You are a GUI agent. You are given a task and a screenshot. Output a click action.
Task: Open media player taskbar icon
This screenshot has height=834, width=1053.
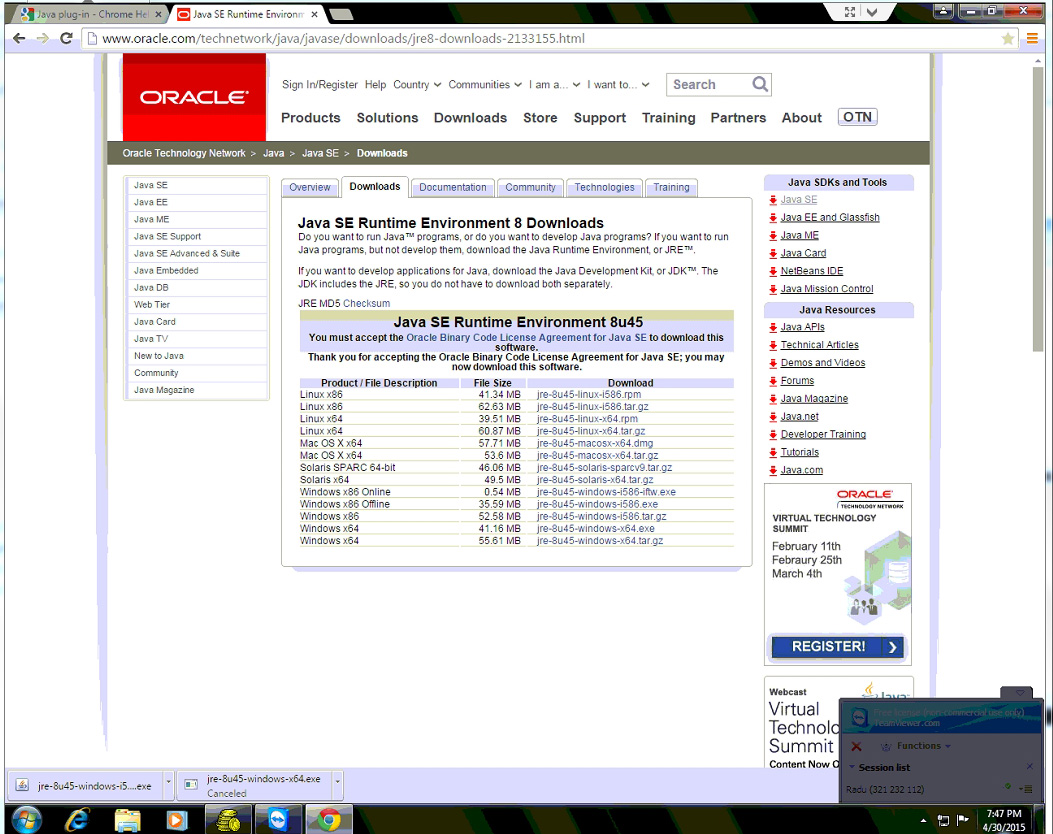pyautogui.click(x=177, y=820)
